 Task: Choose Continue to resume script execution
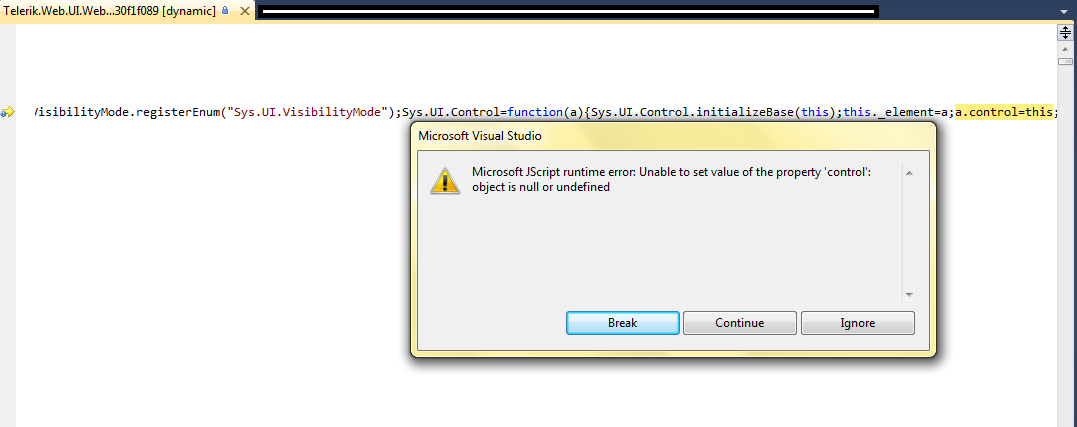coord(740,323)
